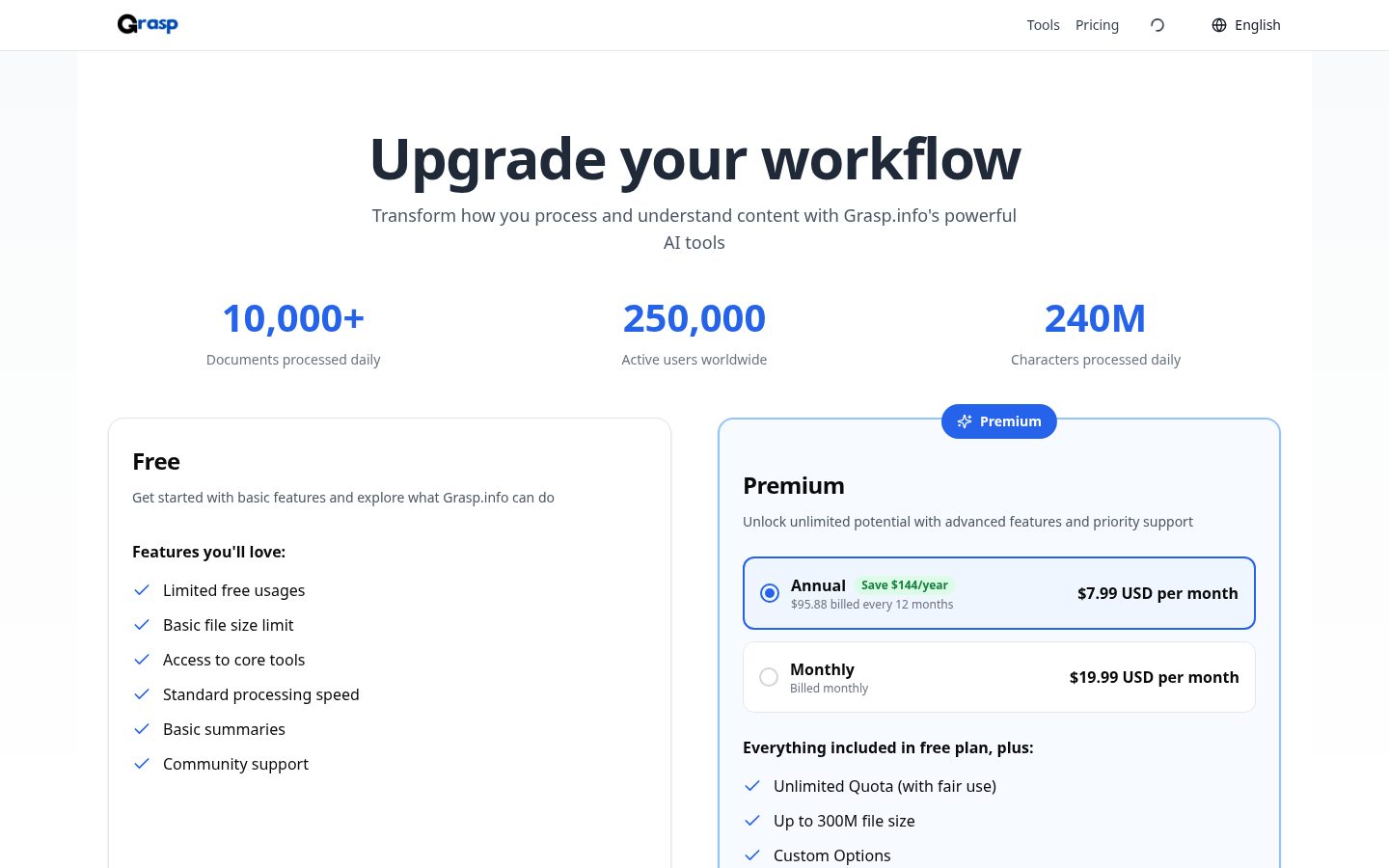Select the Annual billing radio button
Viewport: 1389px width, 868px height.
[x=770, y=593]
